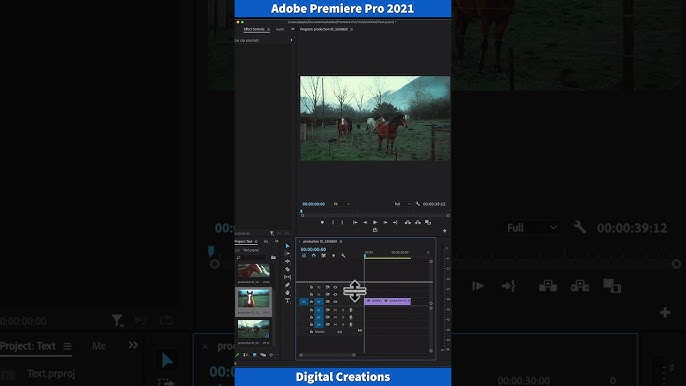
Task: Open Project panel menu
Action: coord(256,242)
